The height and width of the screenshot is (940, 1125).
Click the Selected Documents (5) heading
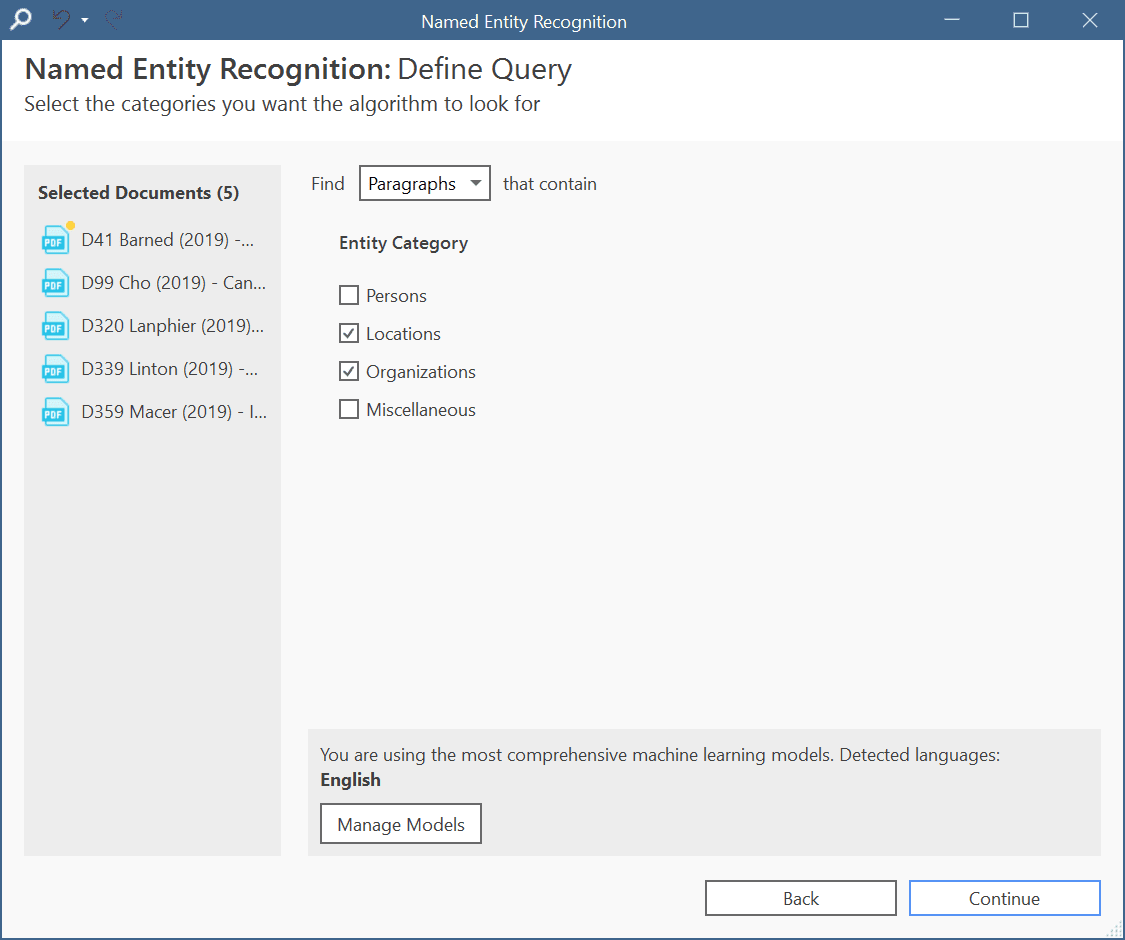pyautogui.click(x=138, y=193)
